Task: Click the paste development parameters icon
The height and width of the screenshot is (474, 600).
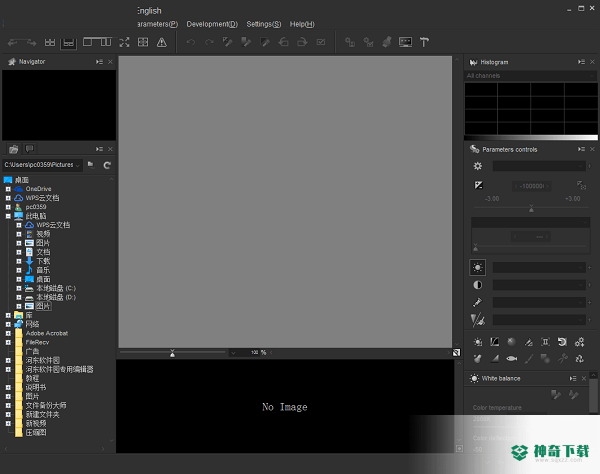Action: [x=246, y=42]
